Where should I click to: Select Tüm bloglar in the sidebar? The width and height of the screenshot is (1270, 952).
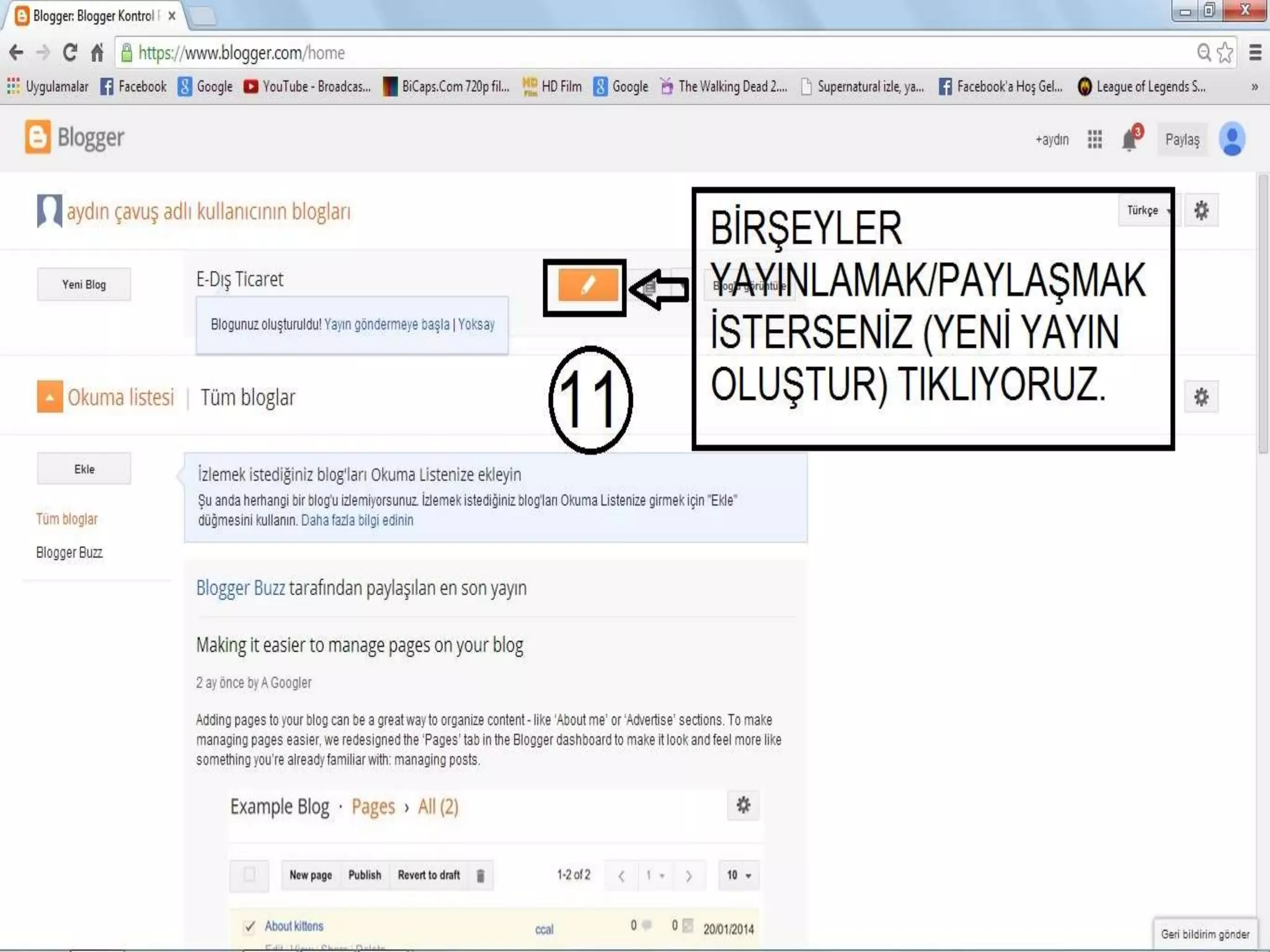point(67,519)
